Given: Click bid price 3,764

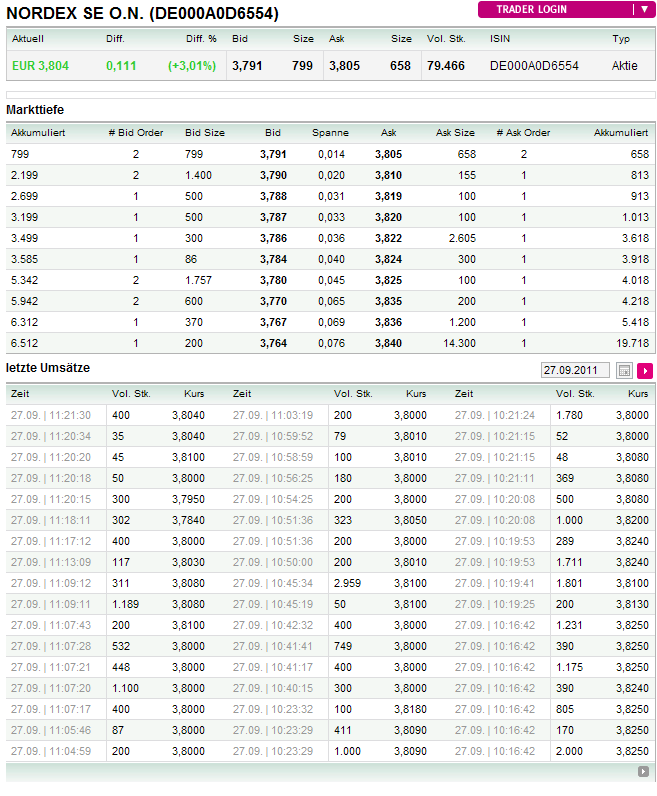Looking at the screenshot, I should (x=273, y=343).
